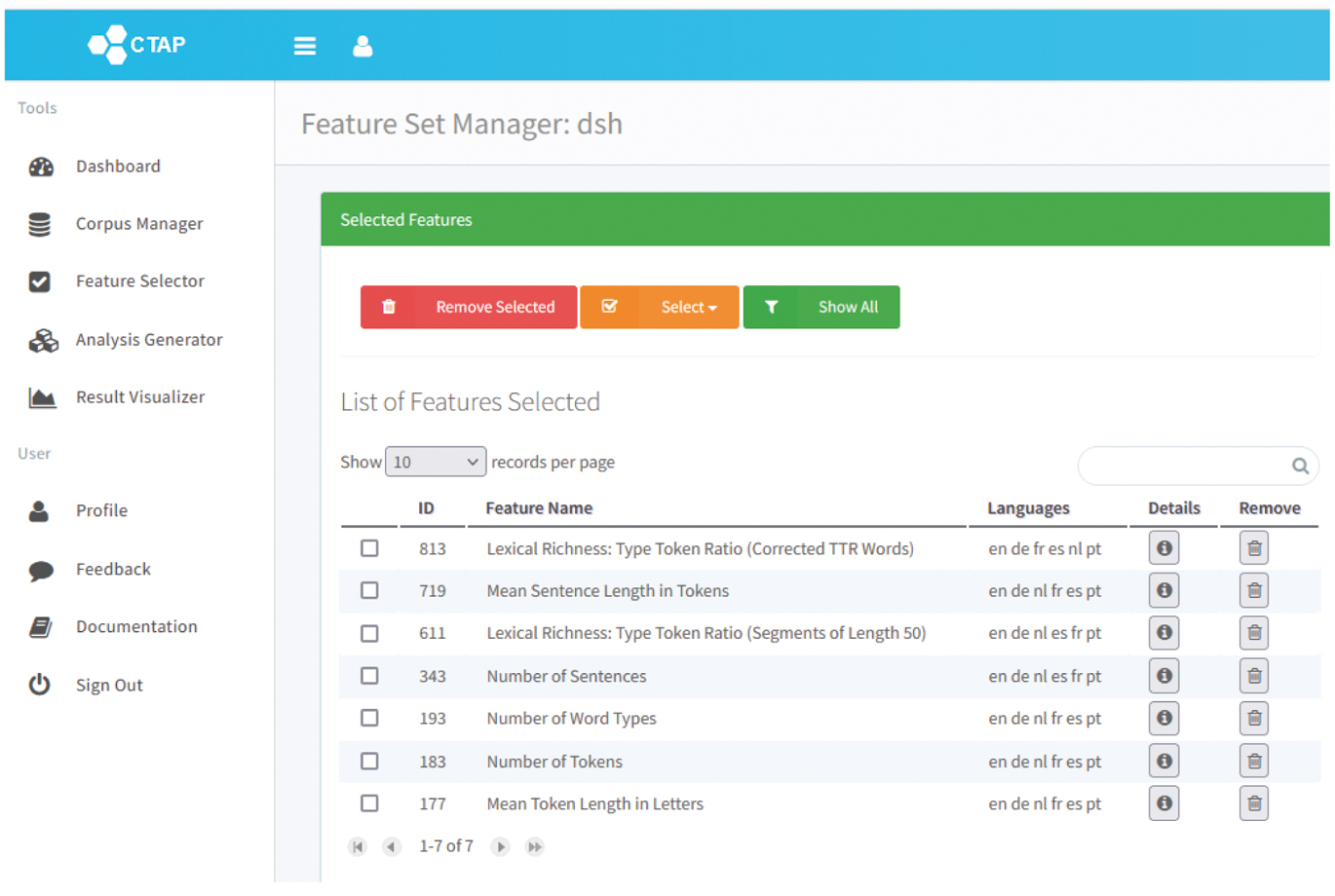This screenshot has width=1335, height=896.
Task: Focus the feature search input field
Action: [1184, 467]
